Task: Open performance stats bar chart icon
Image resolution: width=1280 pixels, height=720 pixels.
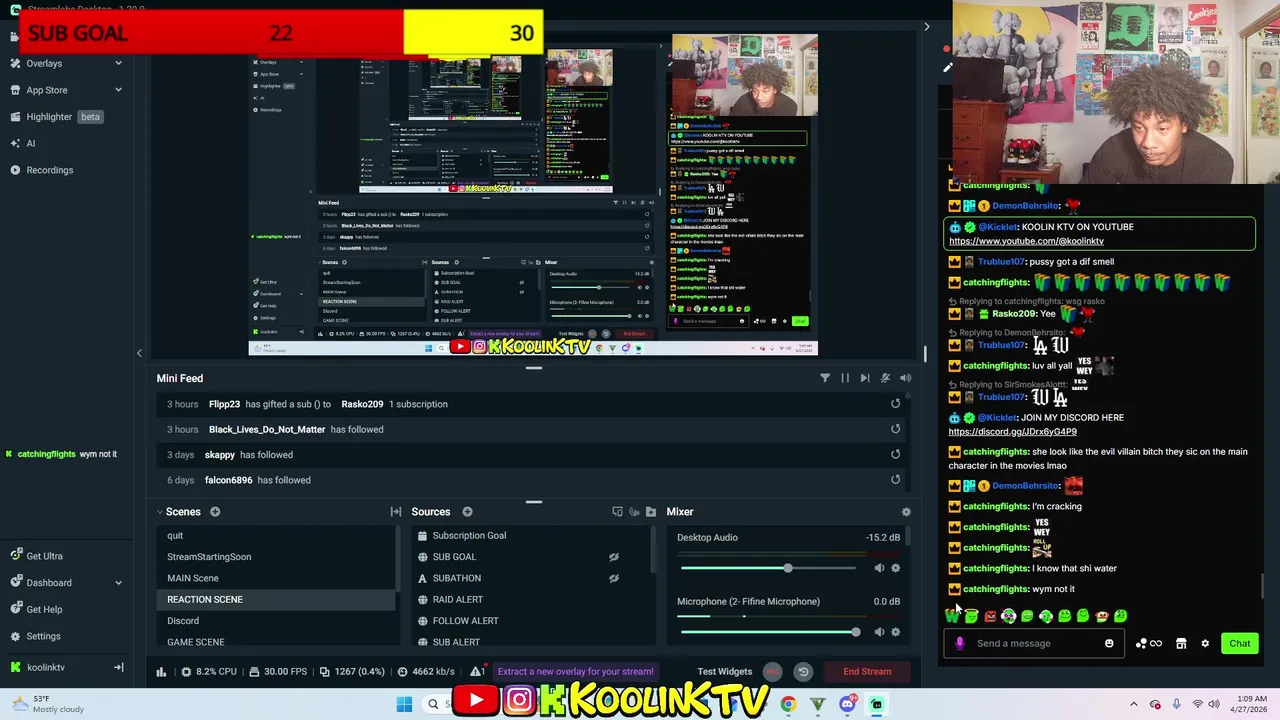Action: (161, 672)
